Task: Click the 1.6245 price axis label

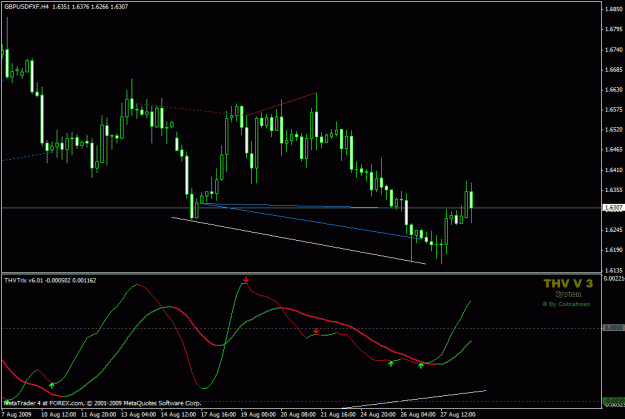Action: click(613, 230)
